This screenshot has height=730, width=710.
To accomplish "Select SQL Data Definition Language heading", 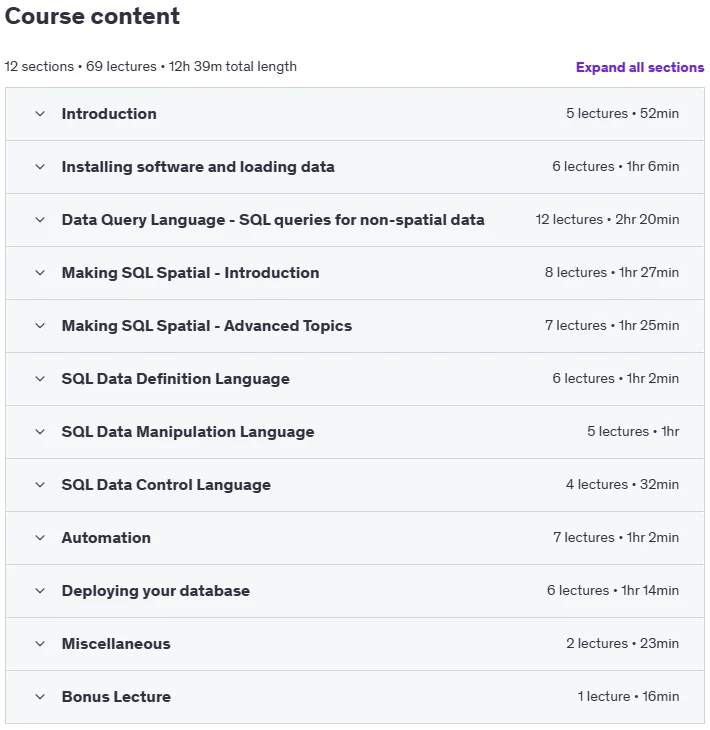I will 176,379.
